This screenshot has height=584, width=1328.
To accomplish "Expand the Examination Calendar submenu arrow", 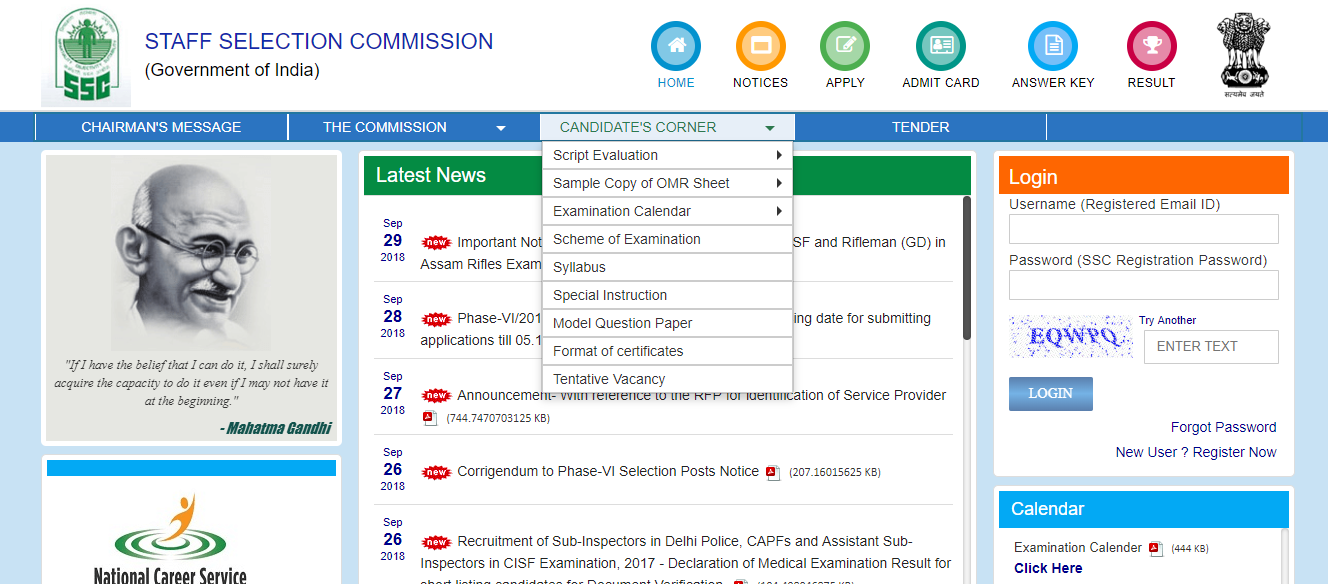I will (x=779, y=211).
